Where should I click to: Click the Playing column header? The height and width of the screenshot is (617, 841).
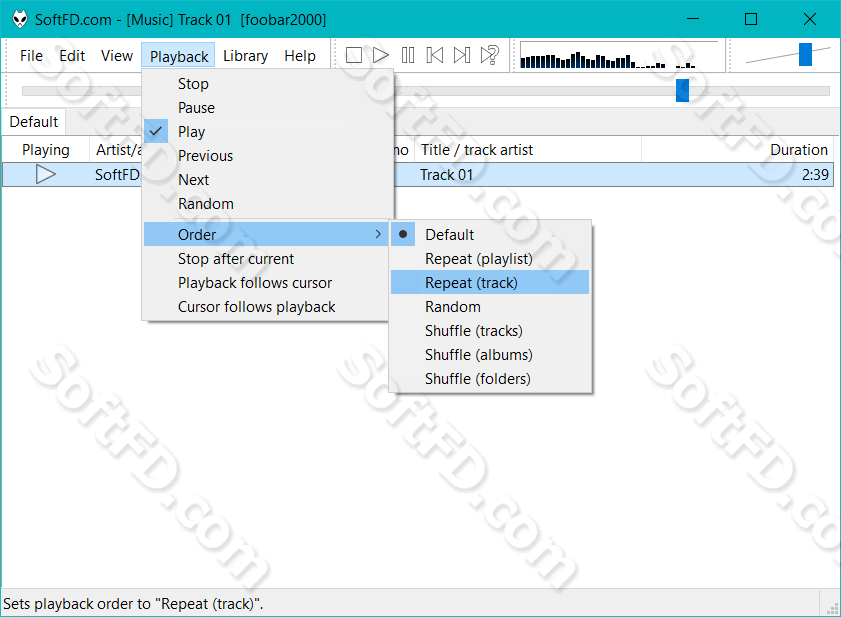(46, 150)
